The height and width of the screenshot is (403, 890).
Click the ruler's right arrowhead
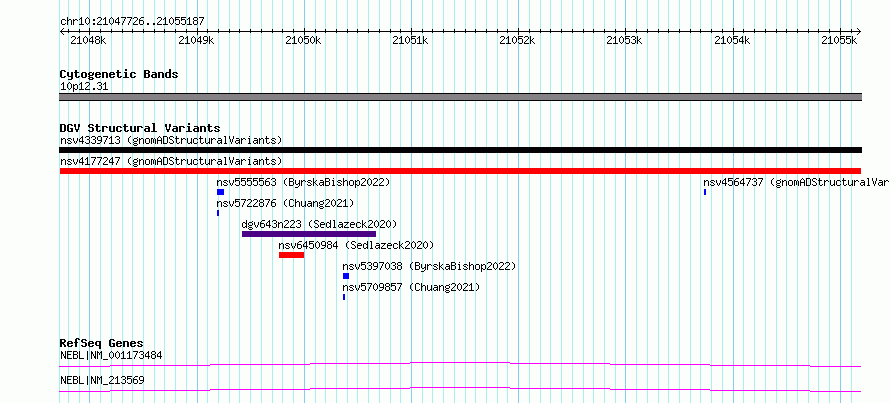(858, 31)
